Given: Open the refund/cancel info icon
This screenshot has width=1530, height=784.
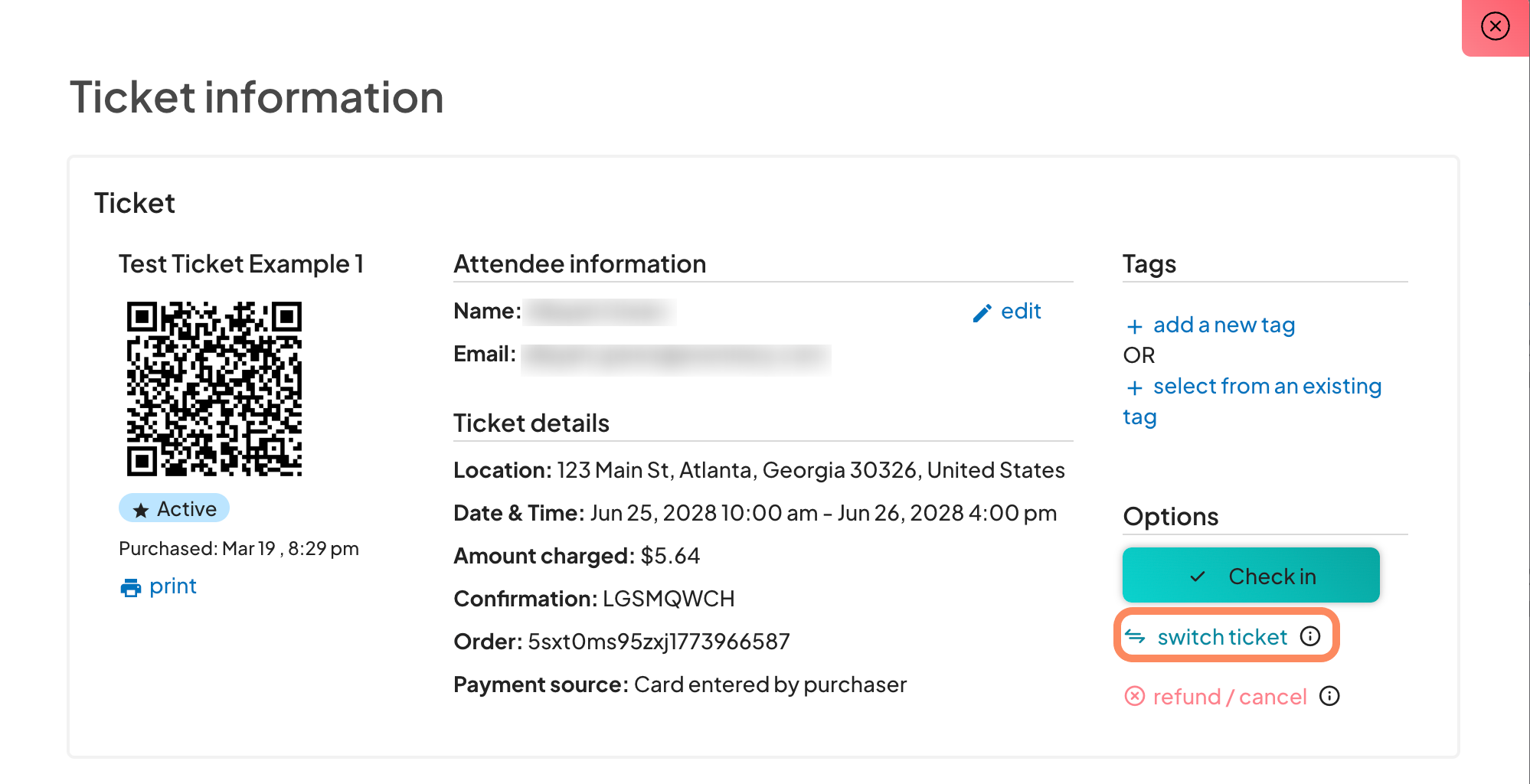Looking at the screenshot, I should (x=1329, y=696).
